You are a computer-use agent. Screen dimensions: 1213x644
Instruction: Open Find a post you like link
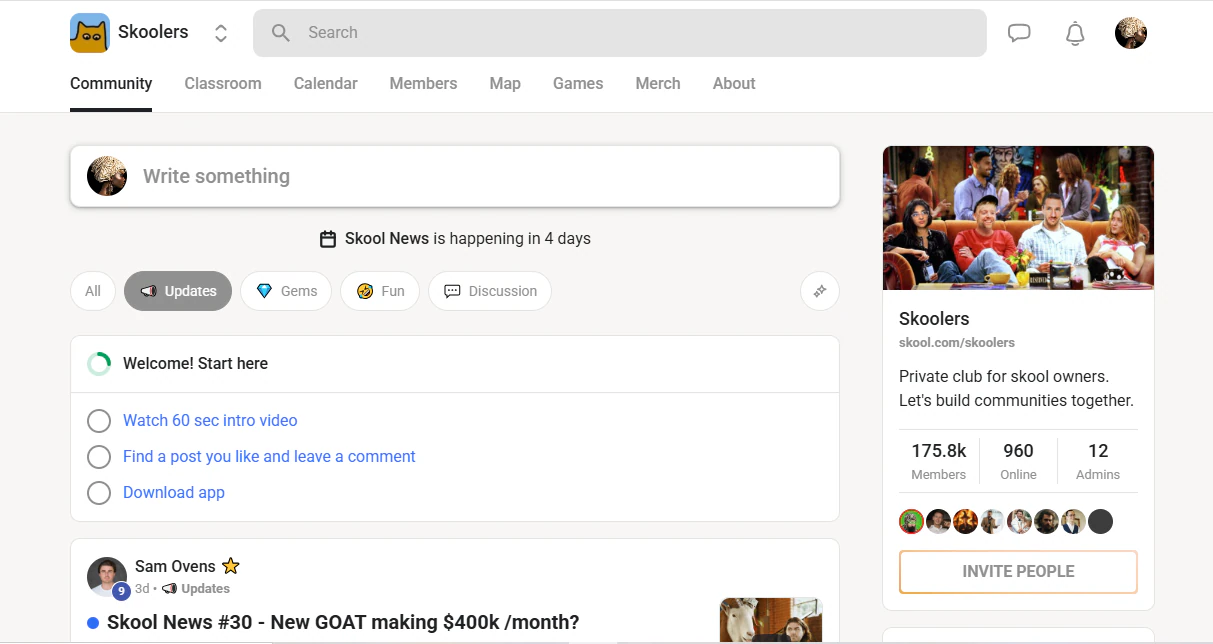[x=269, y=457]
